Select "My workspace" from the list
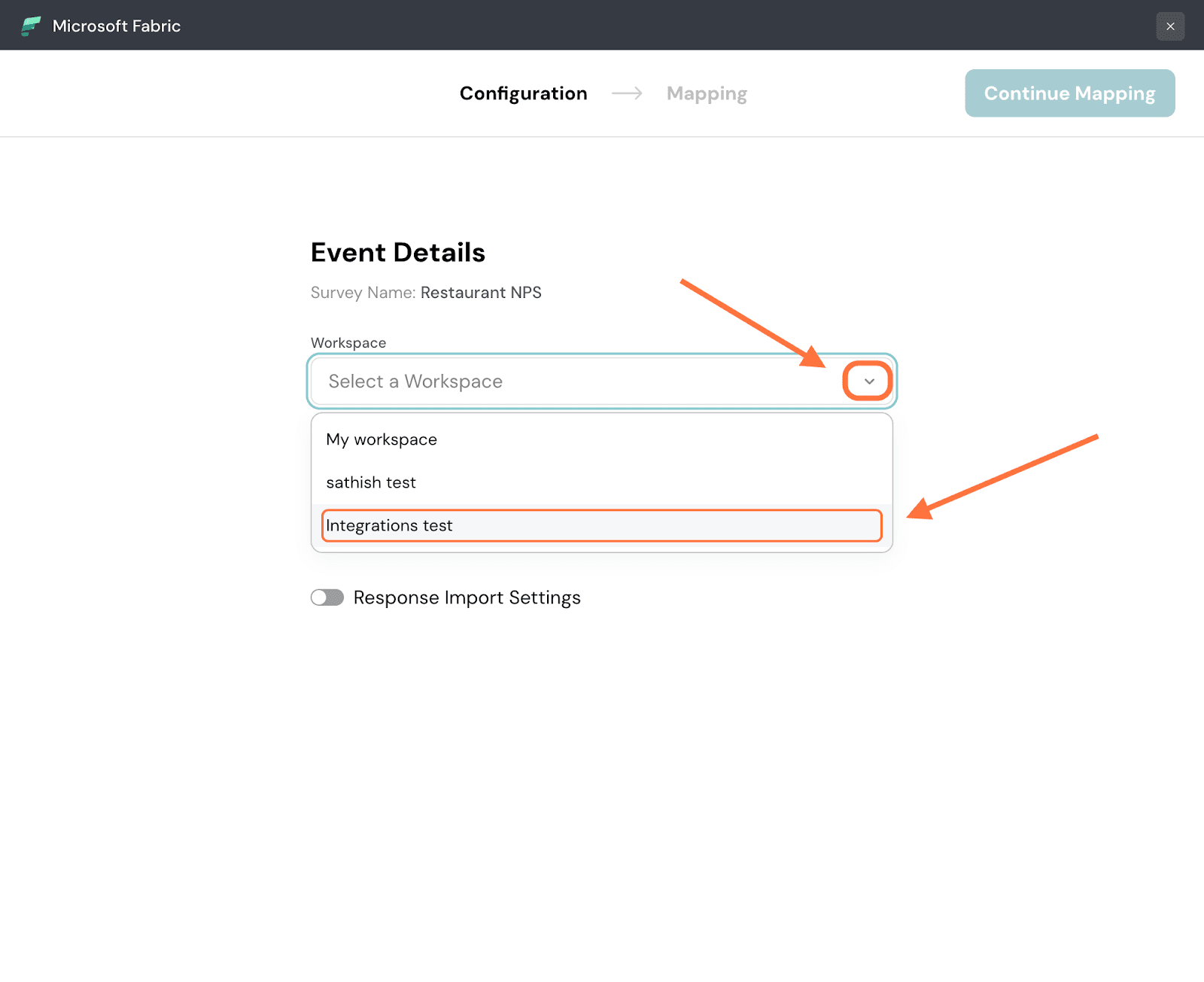 point(382,439)
